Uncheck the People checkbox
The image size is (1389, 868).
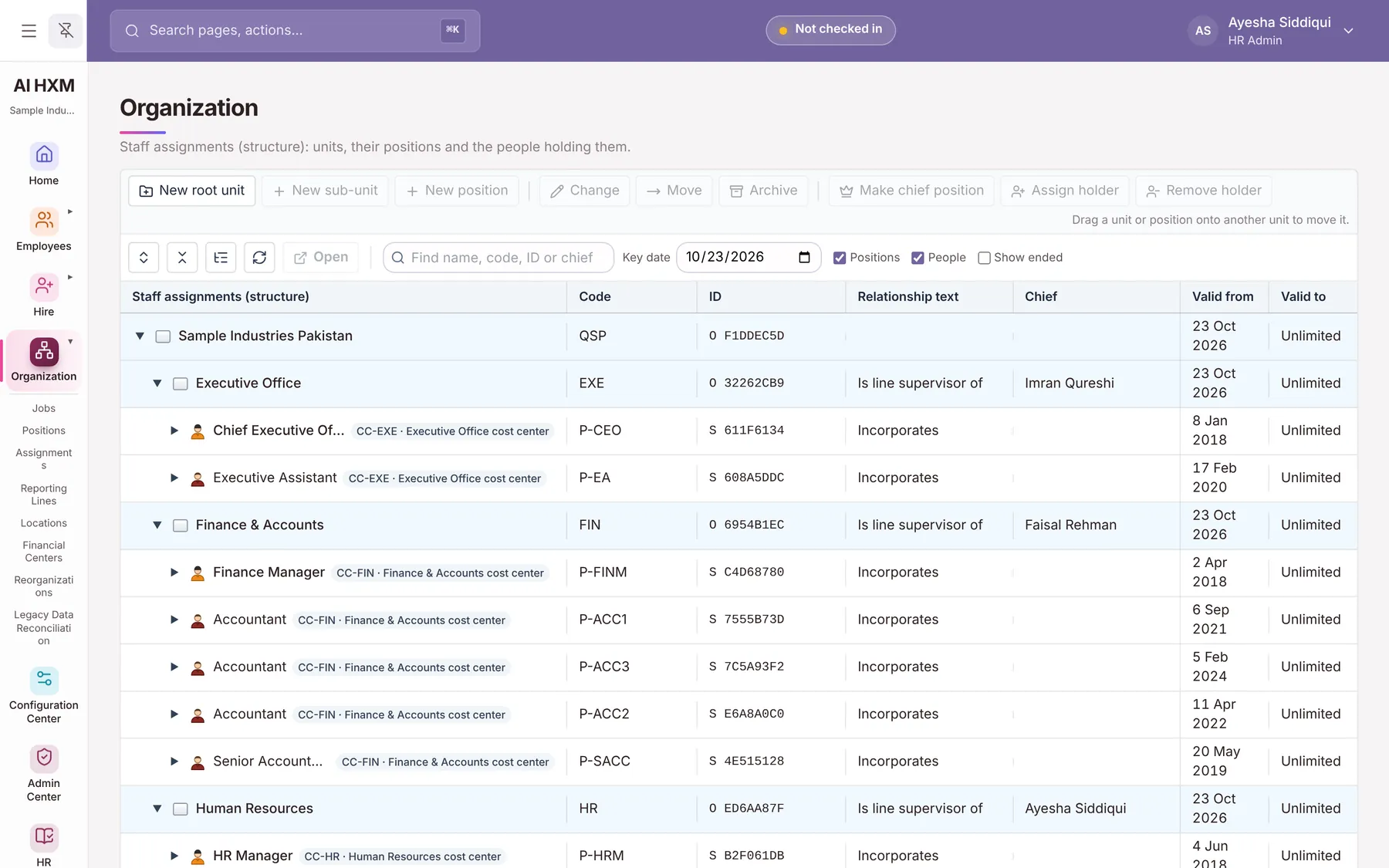point(918,258)
